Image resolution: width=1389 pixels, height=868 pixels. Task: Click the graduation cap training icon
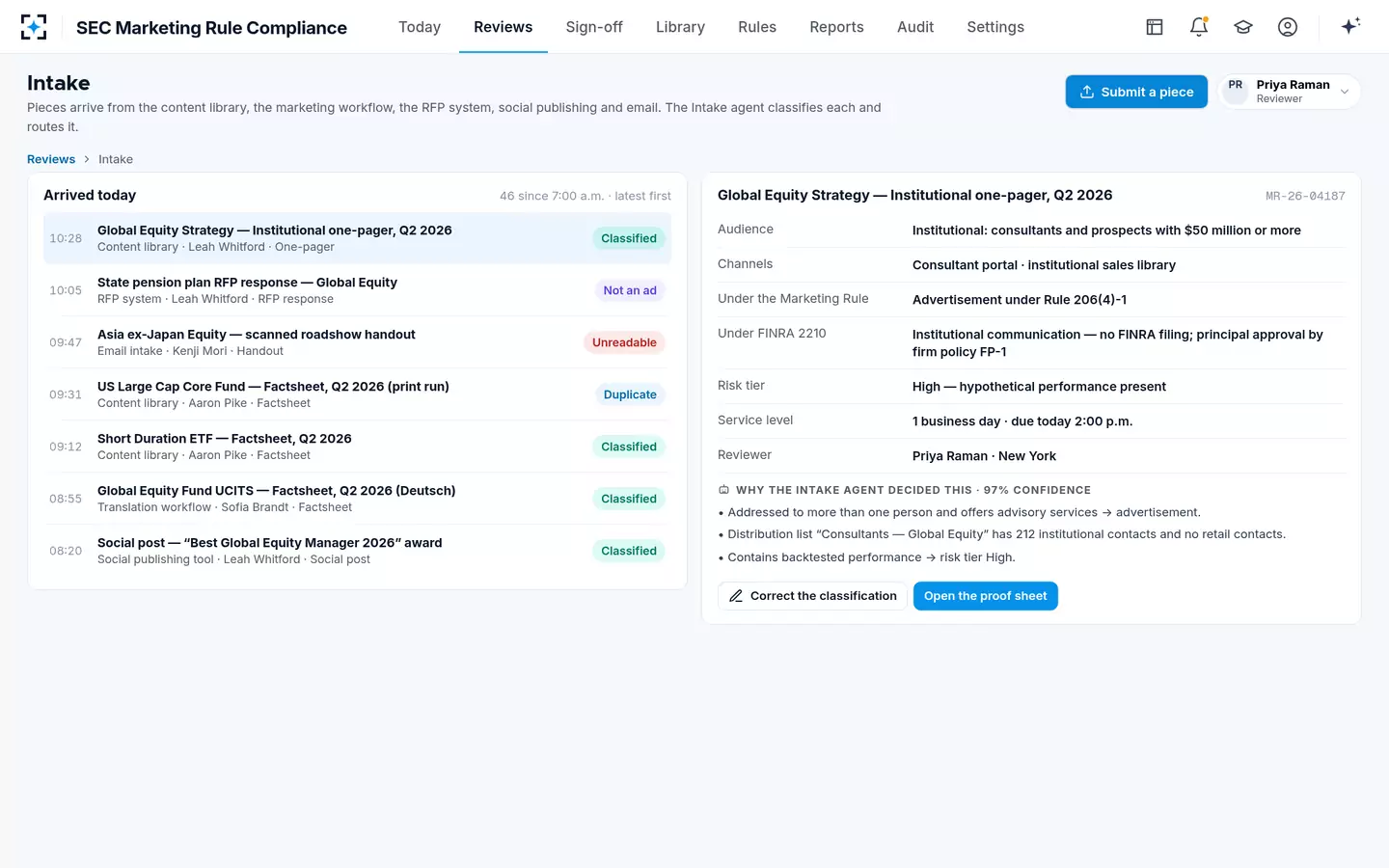point(1243,27)
